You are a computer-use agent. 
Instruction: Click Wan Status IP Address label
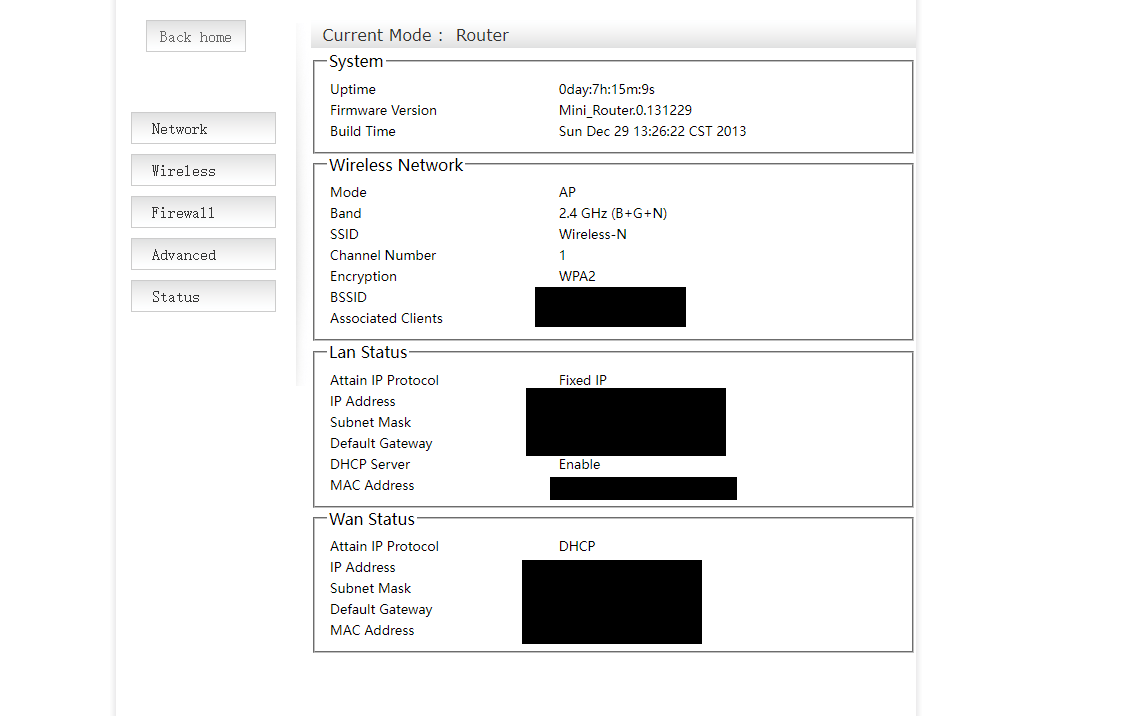click(363, 568)
